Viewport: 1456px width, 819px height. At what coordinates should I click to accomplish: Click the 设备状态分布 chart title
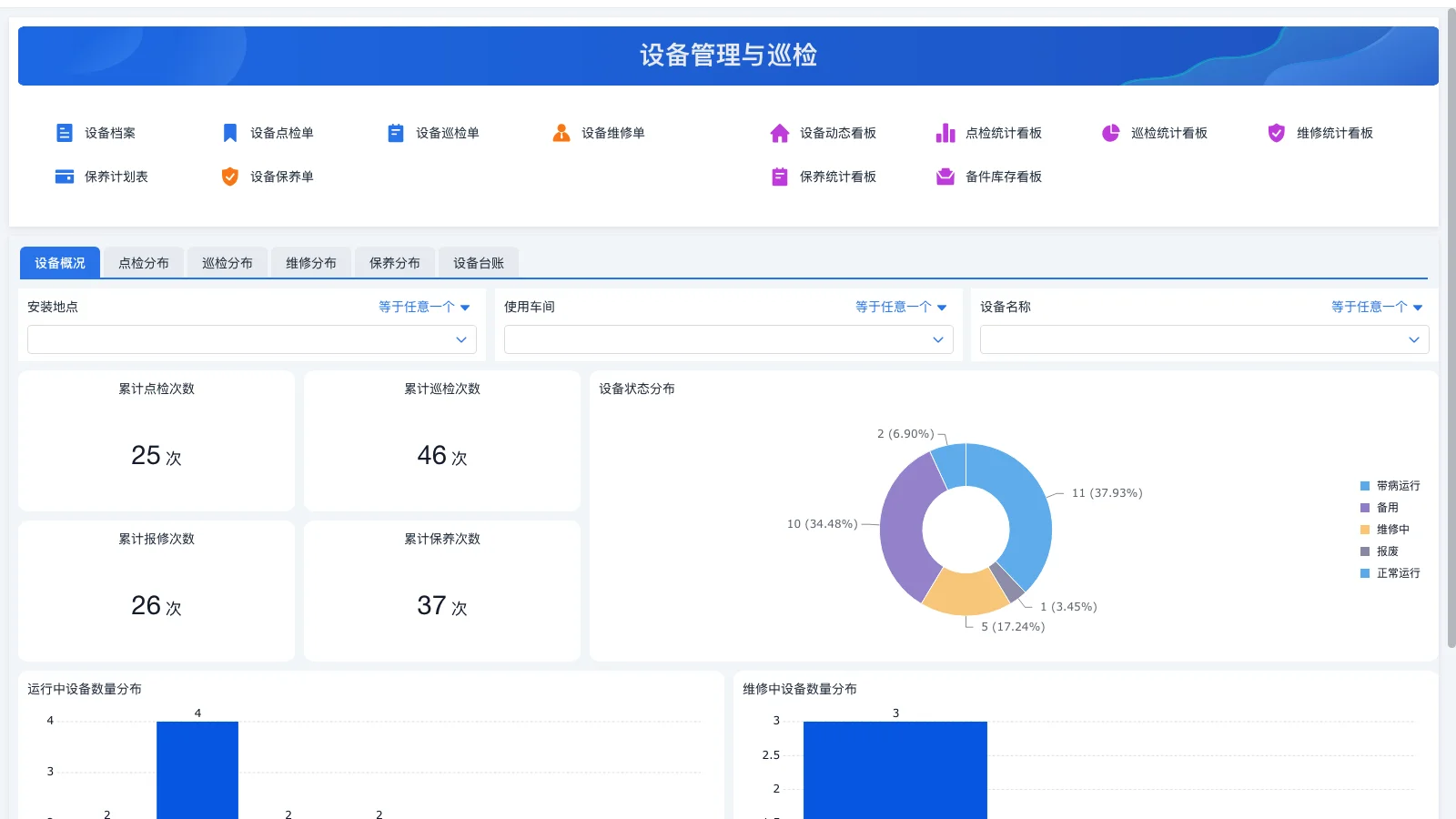pyautogui.click(x=637, y=389)
